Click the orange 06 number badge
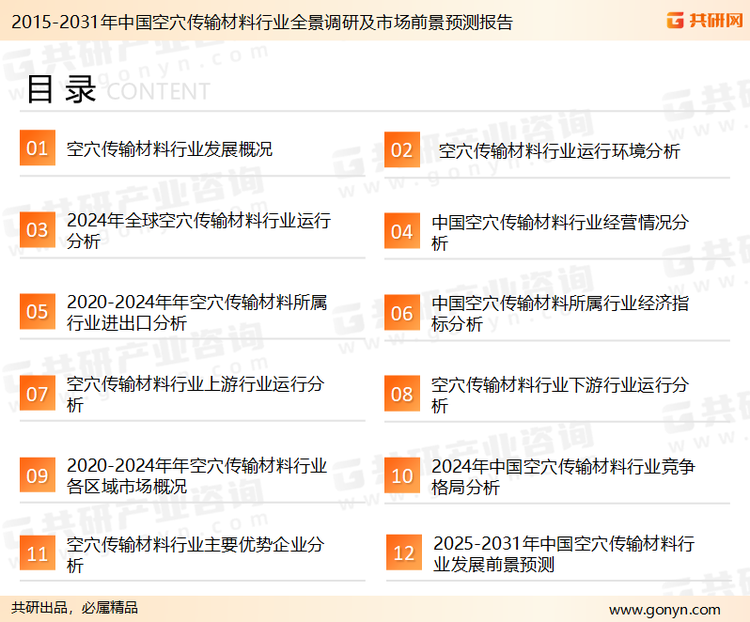 pyautogui.click(x=402, y=313)
